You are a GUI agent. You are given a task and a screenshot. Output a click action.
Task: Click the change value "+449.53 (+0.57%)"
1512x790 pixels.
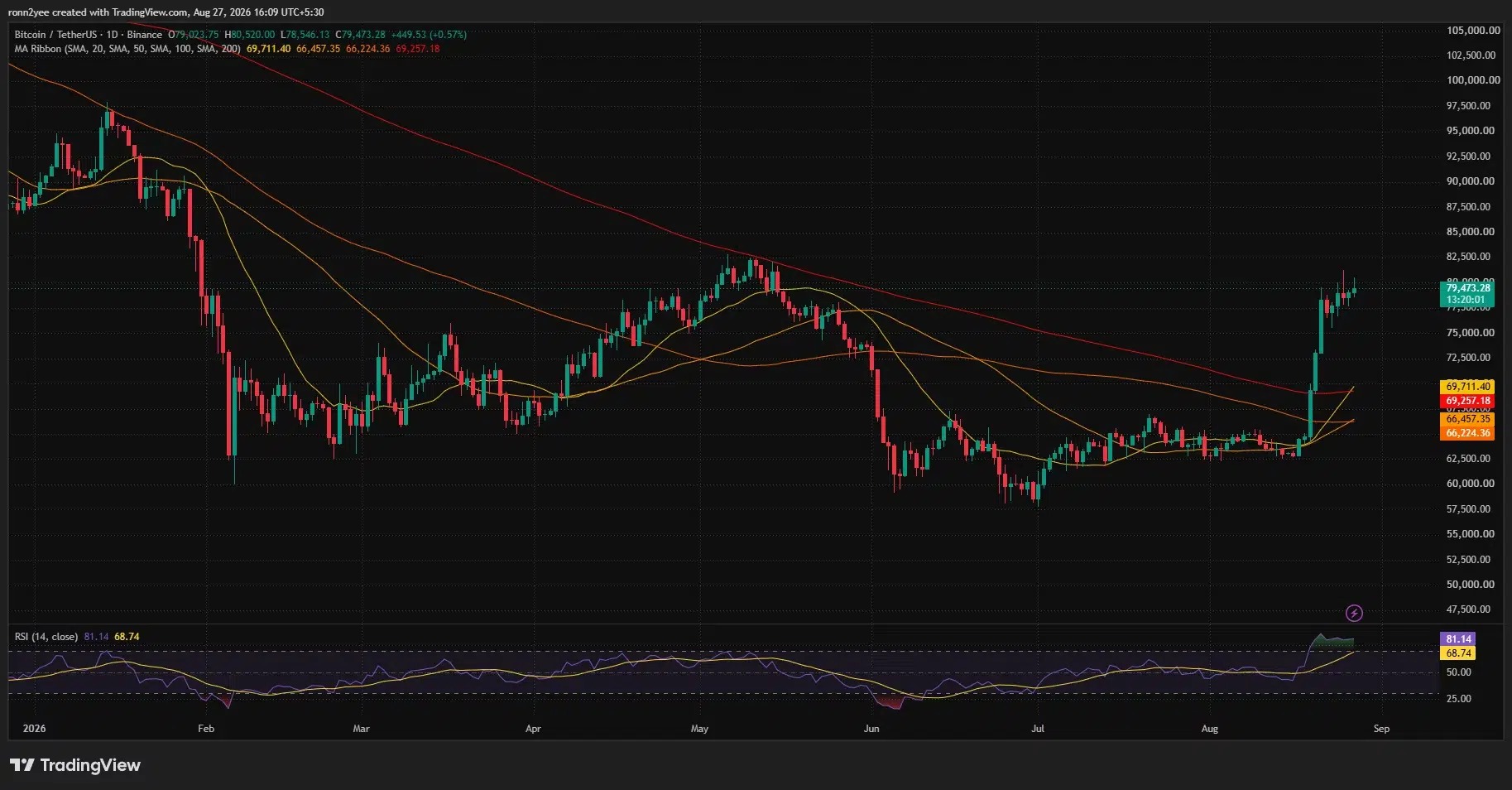(429, 35)
